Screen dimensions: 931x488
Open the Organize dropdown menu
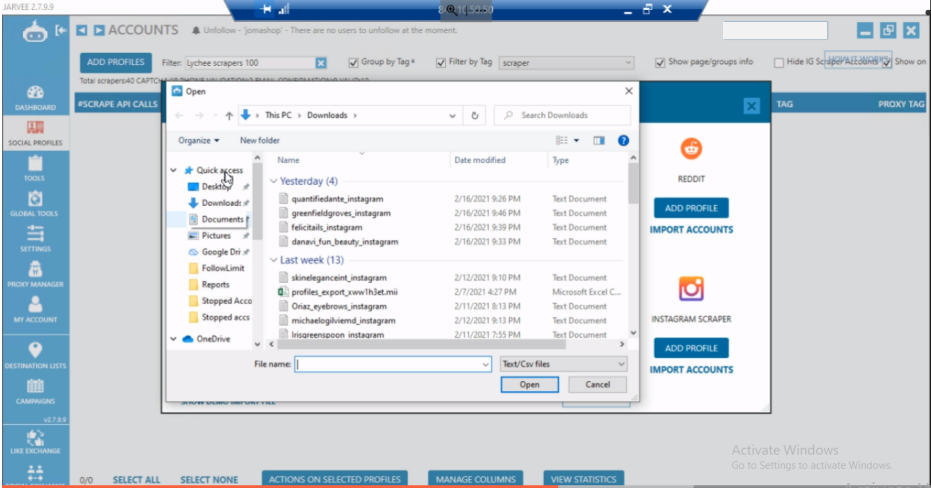click(x=198, y=141)
